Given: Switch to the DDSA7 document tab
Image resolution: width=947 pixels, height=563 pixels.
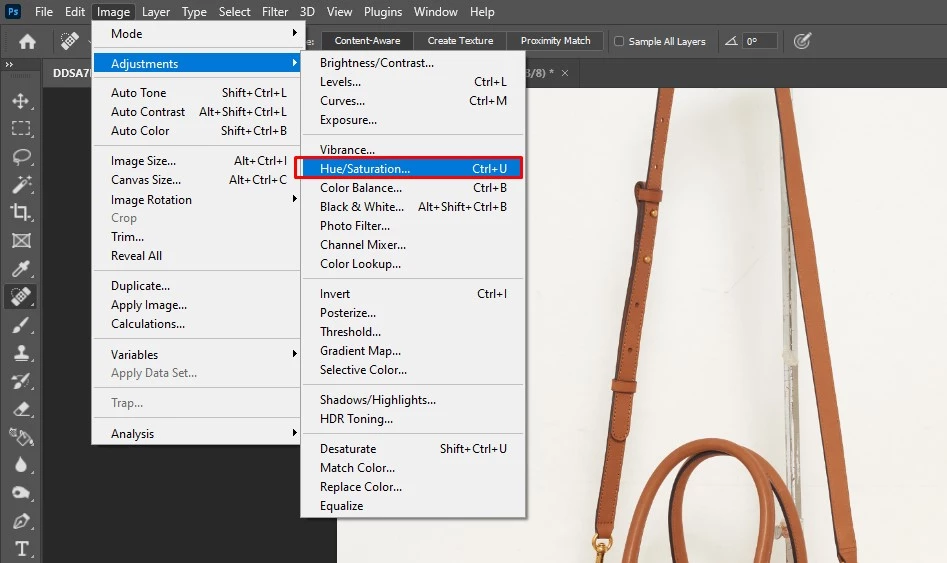Looking at the screenshot, I should click(71, 73).
